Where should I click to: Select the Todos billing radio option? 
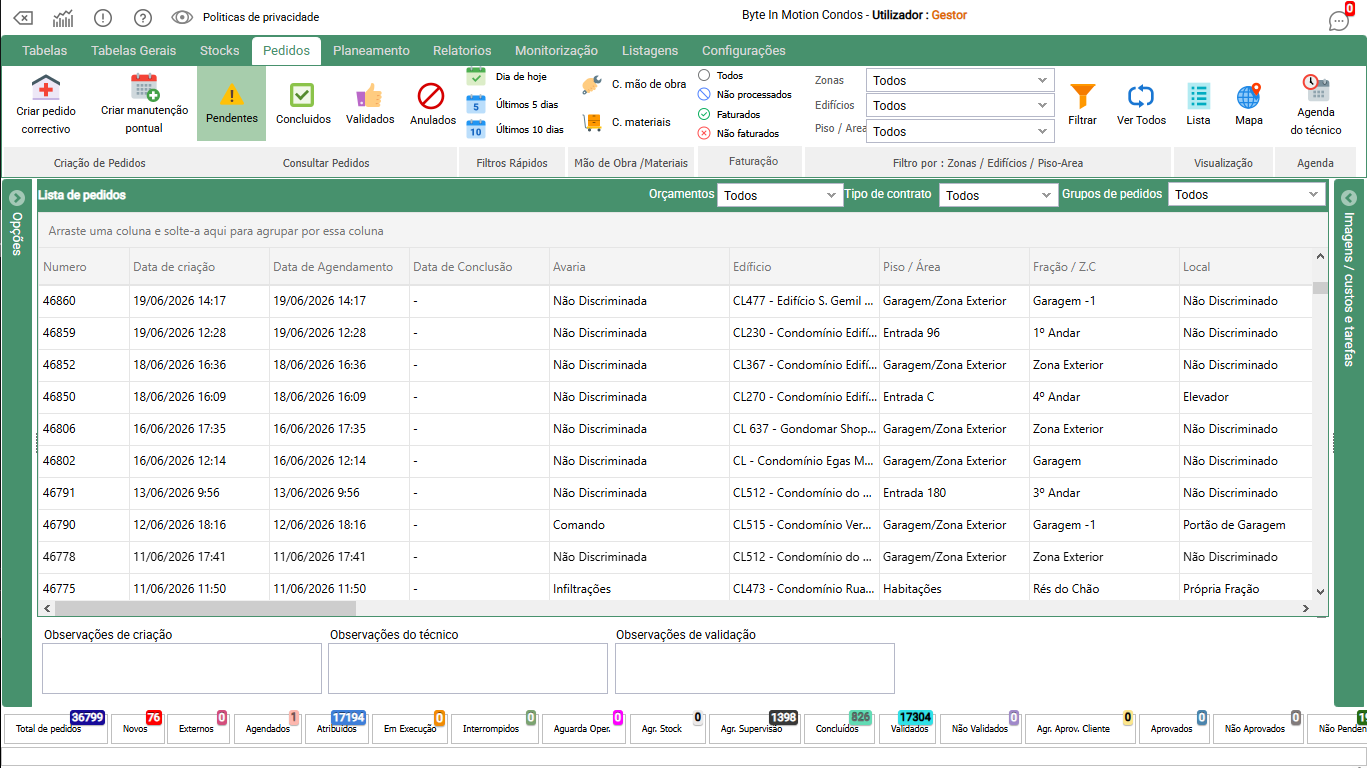coord(704,75)
